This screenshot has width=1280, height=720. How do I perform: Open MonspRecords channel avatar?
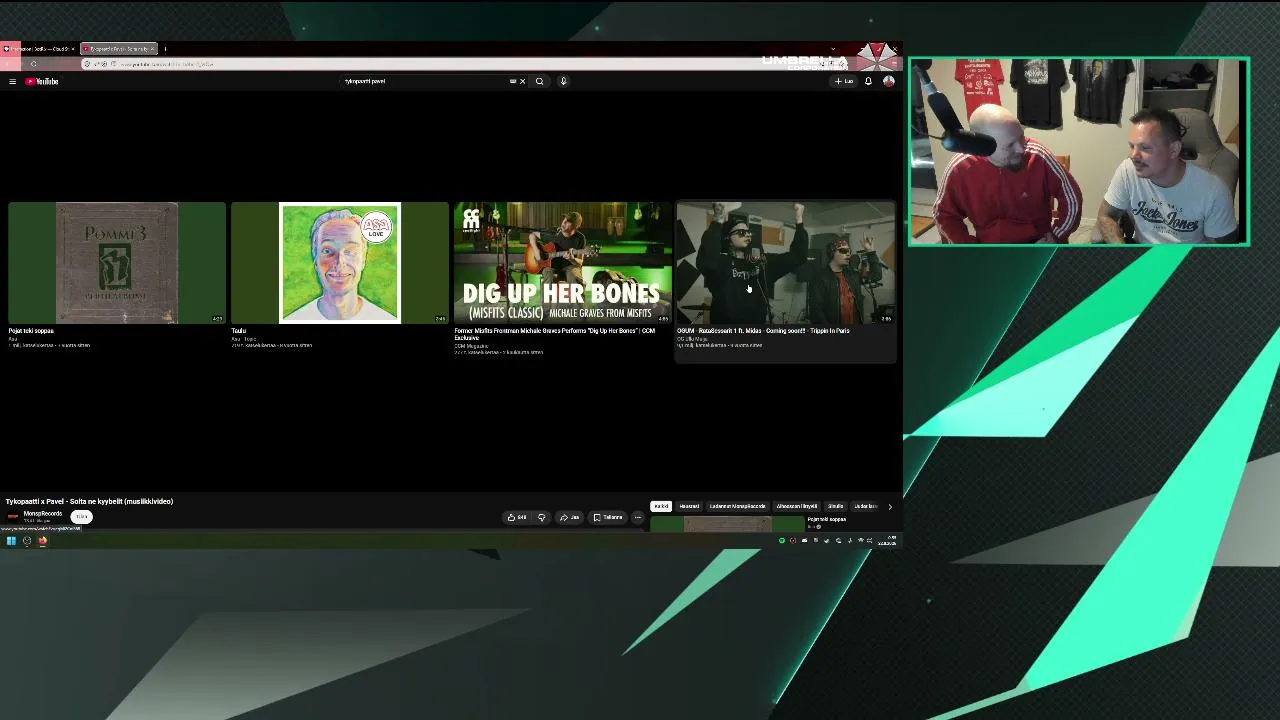point(12,516)
